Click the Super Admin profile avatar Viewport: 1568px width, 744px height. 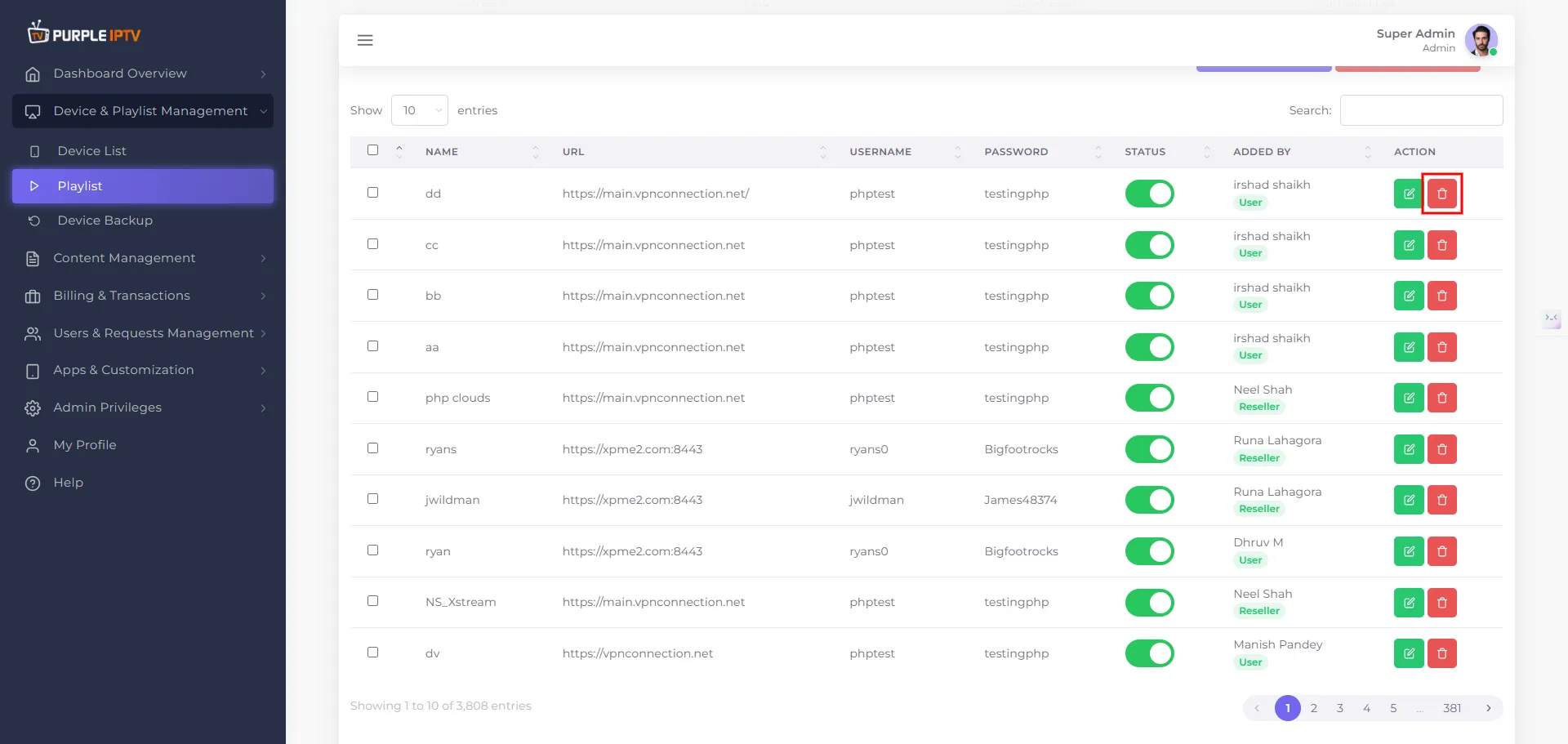click(1481, 40)
